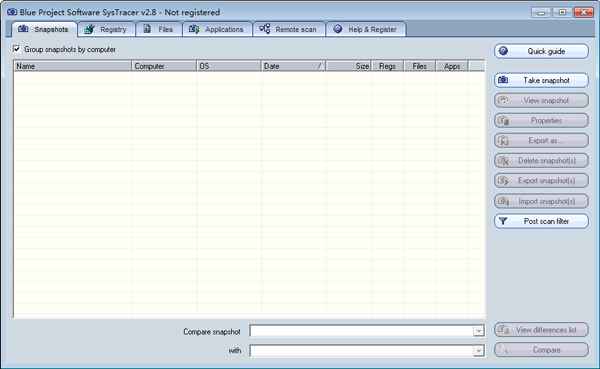The image size is (600, 369).
Task: Click the View differences list icon
Action: [503, 330]
